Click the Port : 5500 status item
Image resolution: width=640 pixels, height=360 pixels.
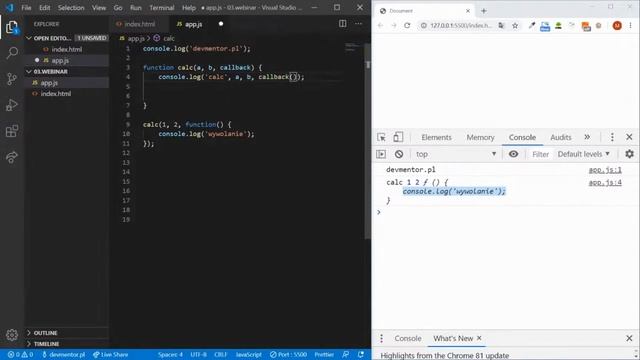288,354
